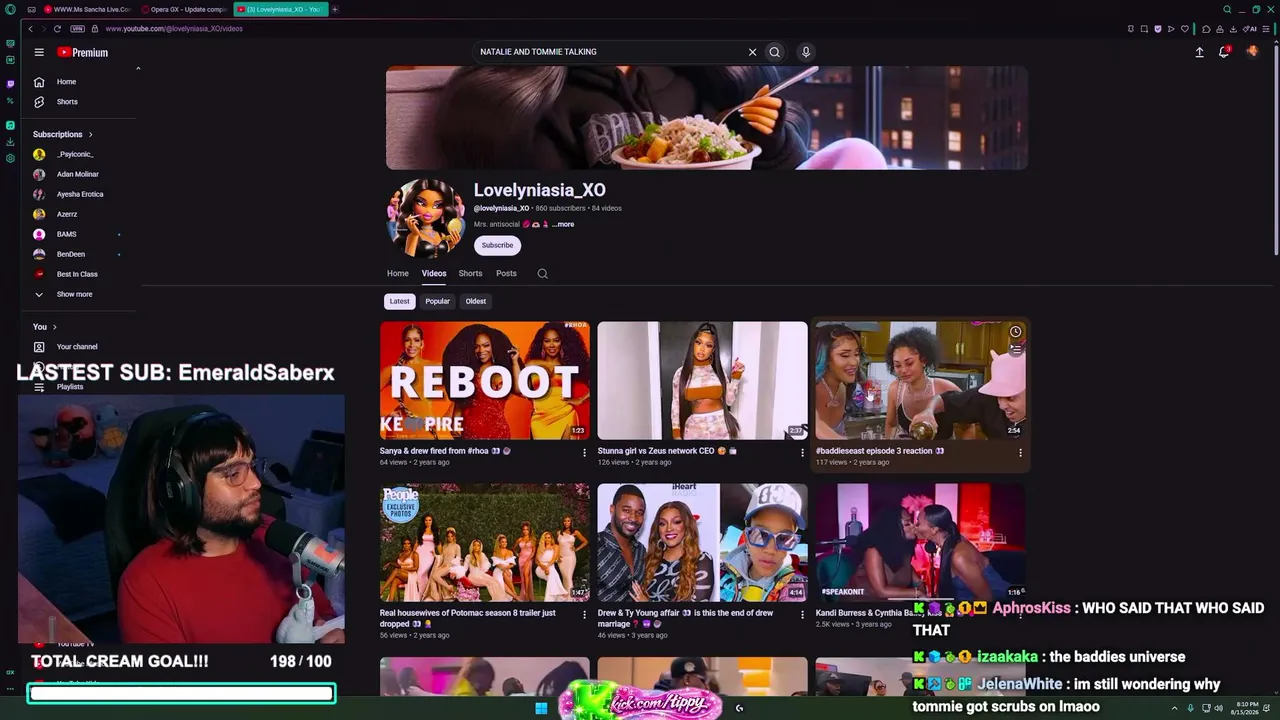
Task: Open Twitch in the Opera GX sidebar
Action: point(10,83)
